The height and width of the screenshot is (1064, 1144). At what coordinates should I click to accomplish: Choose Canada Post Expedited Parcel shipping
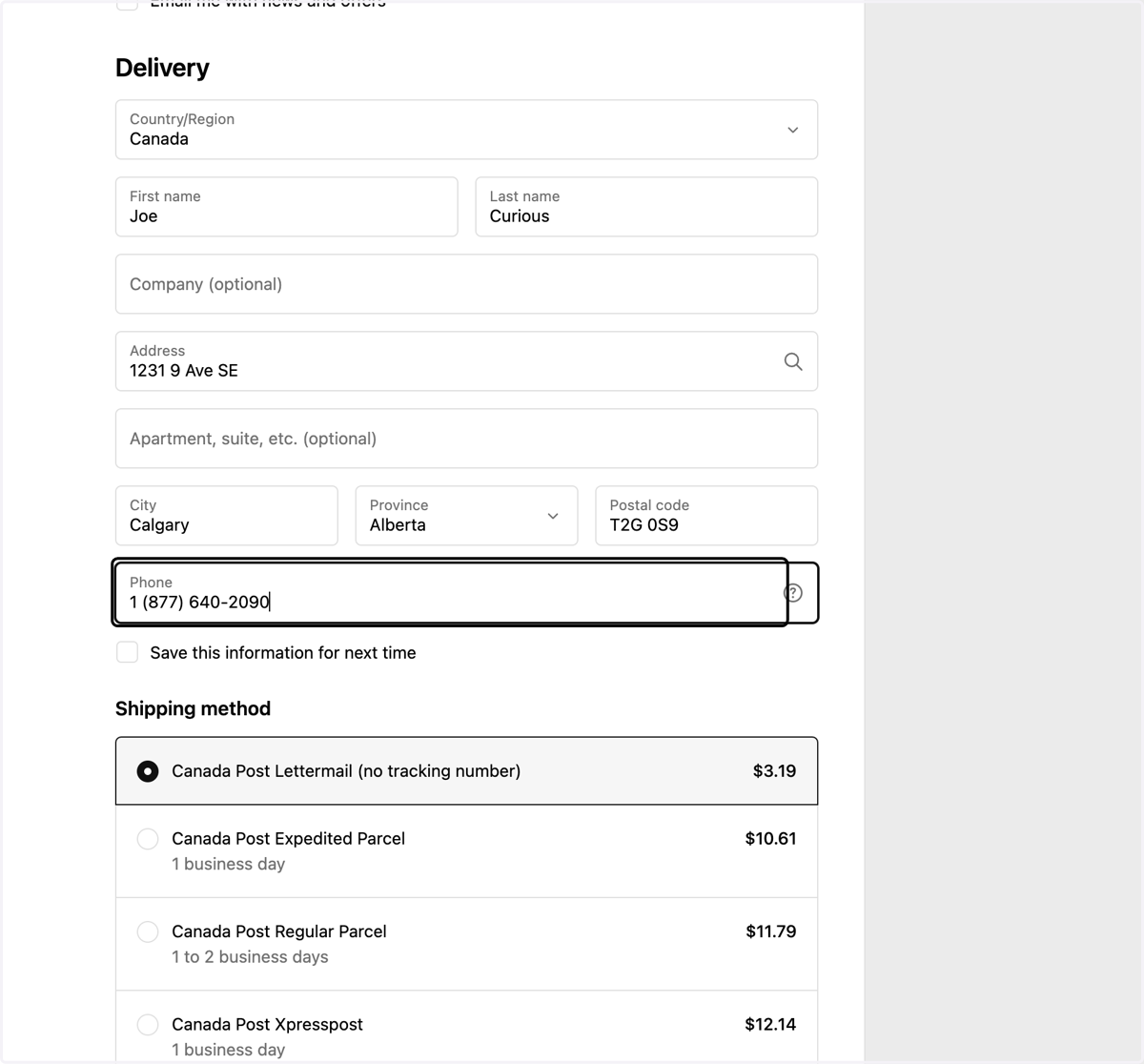(148, 839)
